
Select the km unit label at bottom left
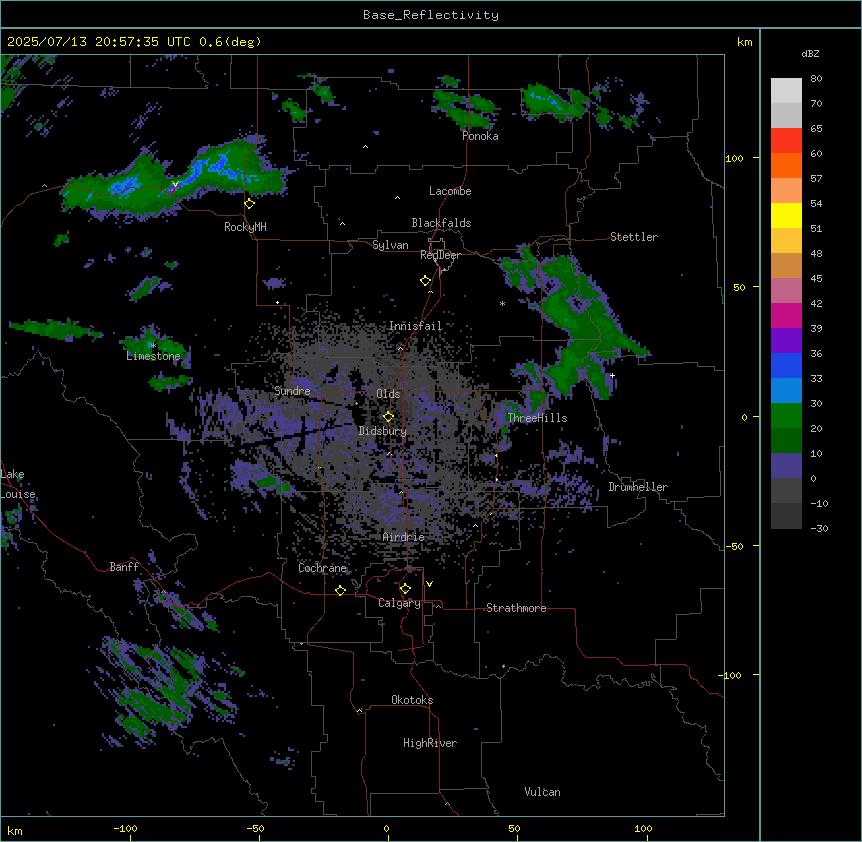[x=15, y=830]
